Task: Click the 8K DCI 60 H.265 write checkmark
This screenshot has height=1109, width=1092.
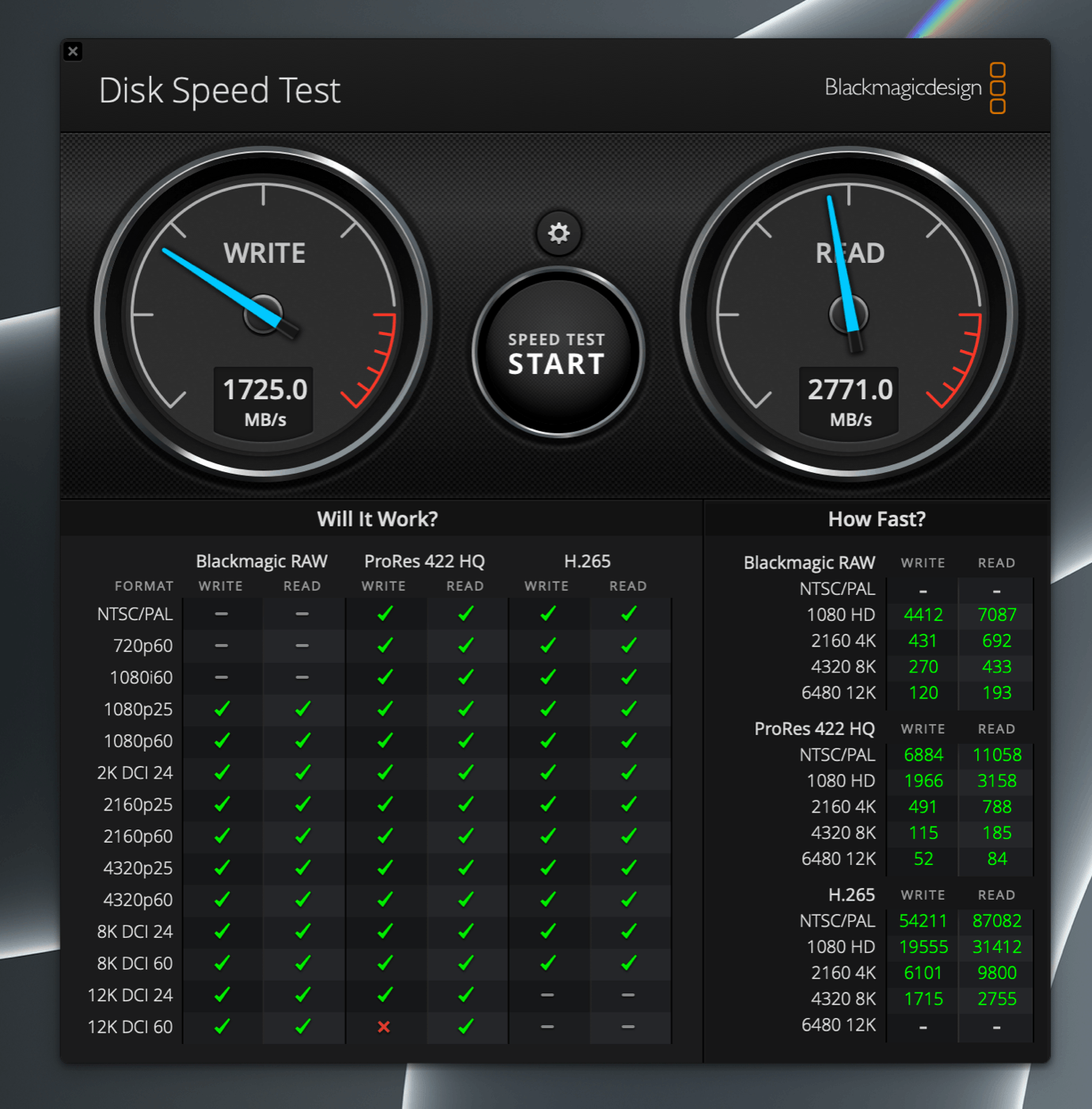Action: tap(547, 963)
